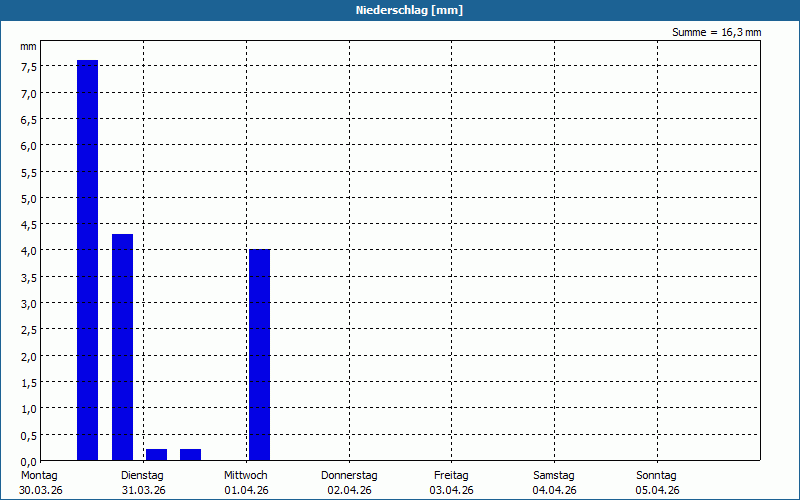Viewport: 800px width, 500px height.
Task: Click the Summe = 16,3 mm total label
Action: point(716,32)
